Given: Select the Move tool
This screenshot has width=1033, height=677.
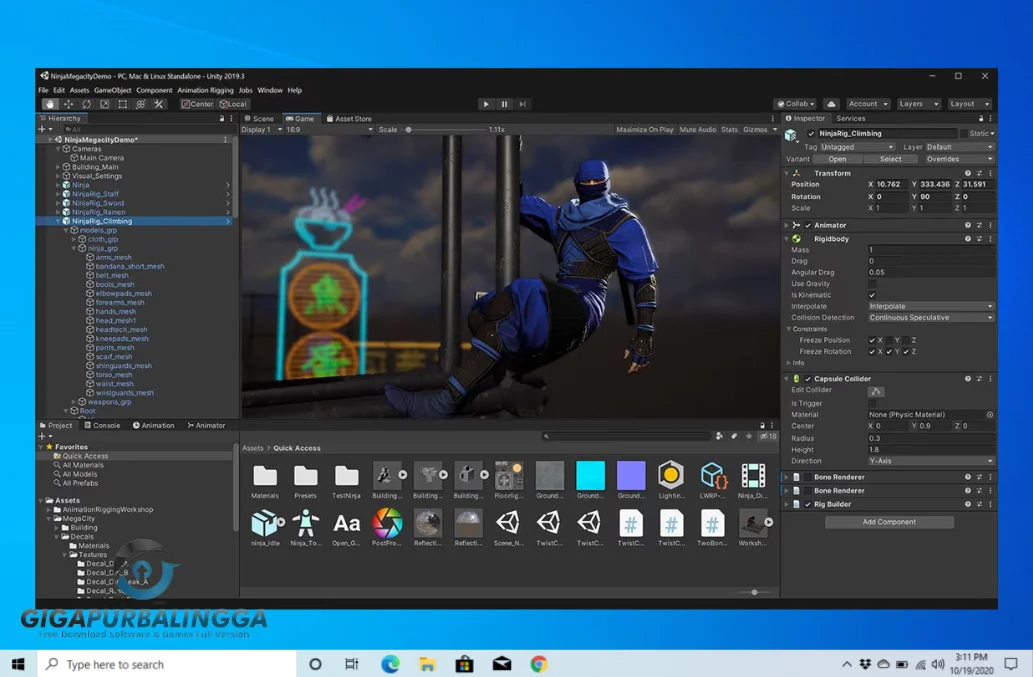Looking at the screenshot, I should pyautogui.click(x=69, y=103).
